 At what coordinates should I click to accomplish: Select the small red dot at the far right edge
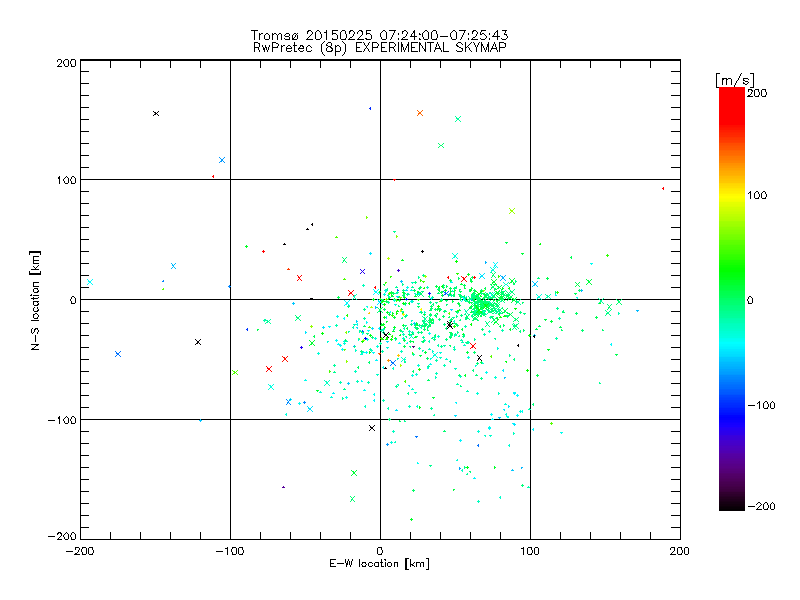[x=663, y=188]
